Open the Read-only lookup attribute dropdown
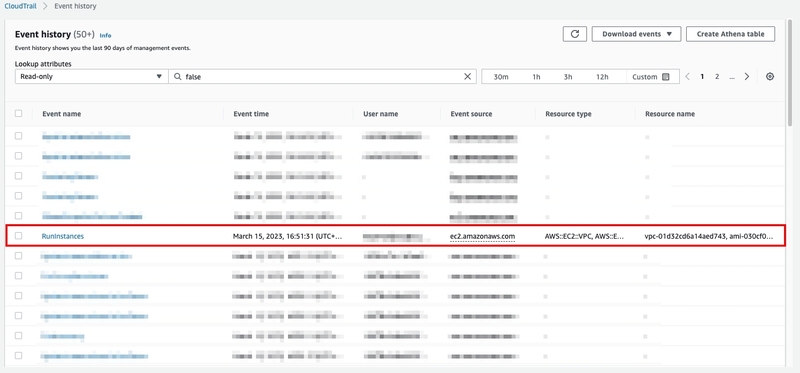 click(91, 77)
